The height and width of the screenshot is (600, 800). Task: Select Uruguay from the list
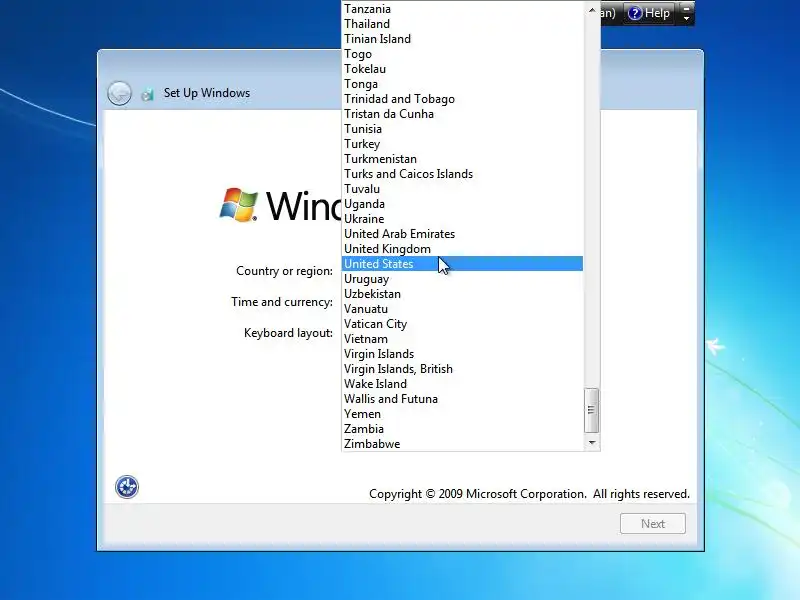click(462, 279)
